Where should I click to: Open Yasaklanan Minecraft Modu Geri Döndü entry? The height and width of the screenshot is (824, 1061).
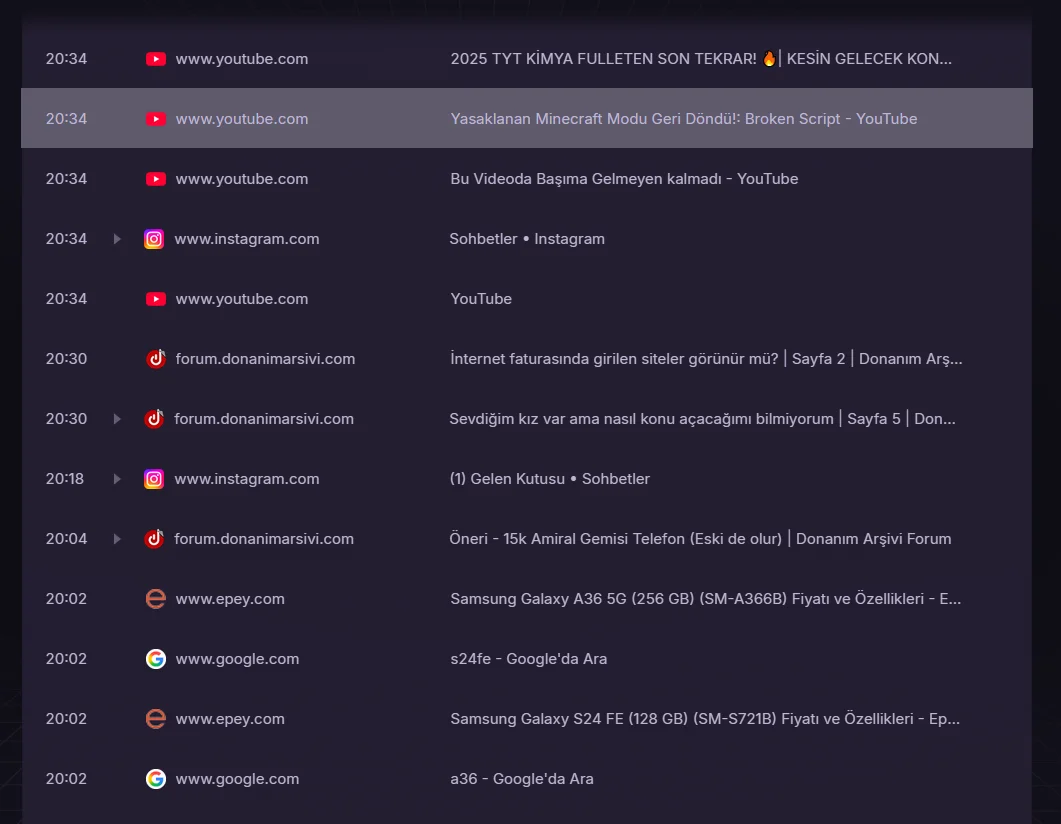[683, 119]
